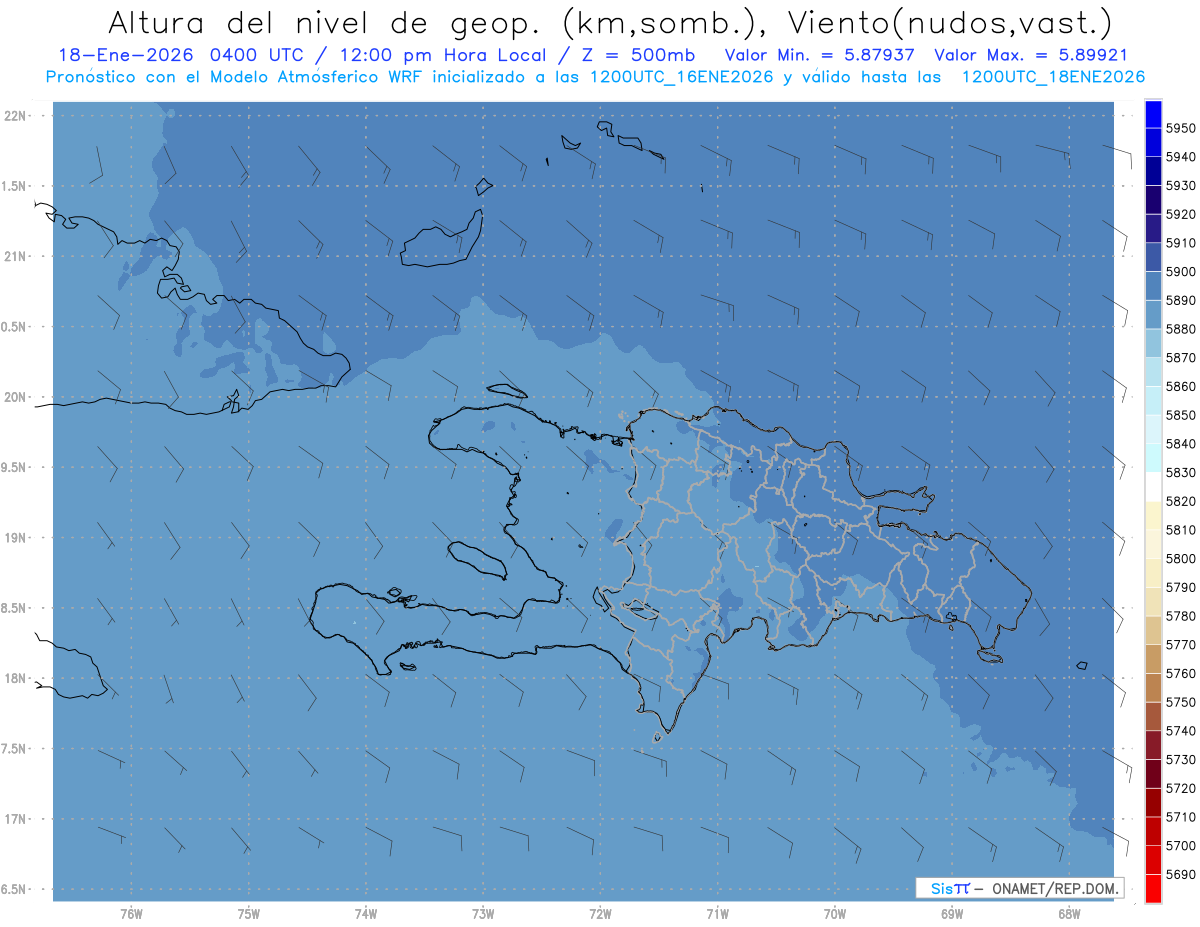The image size is (1200, 927).
Task: Click the '76W' longitude label
Action: coord(131,914)
